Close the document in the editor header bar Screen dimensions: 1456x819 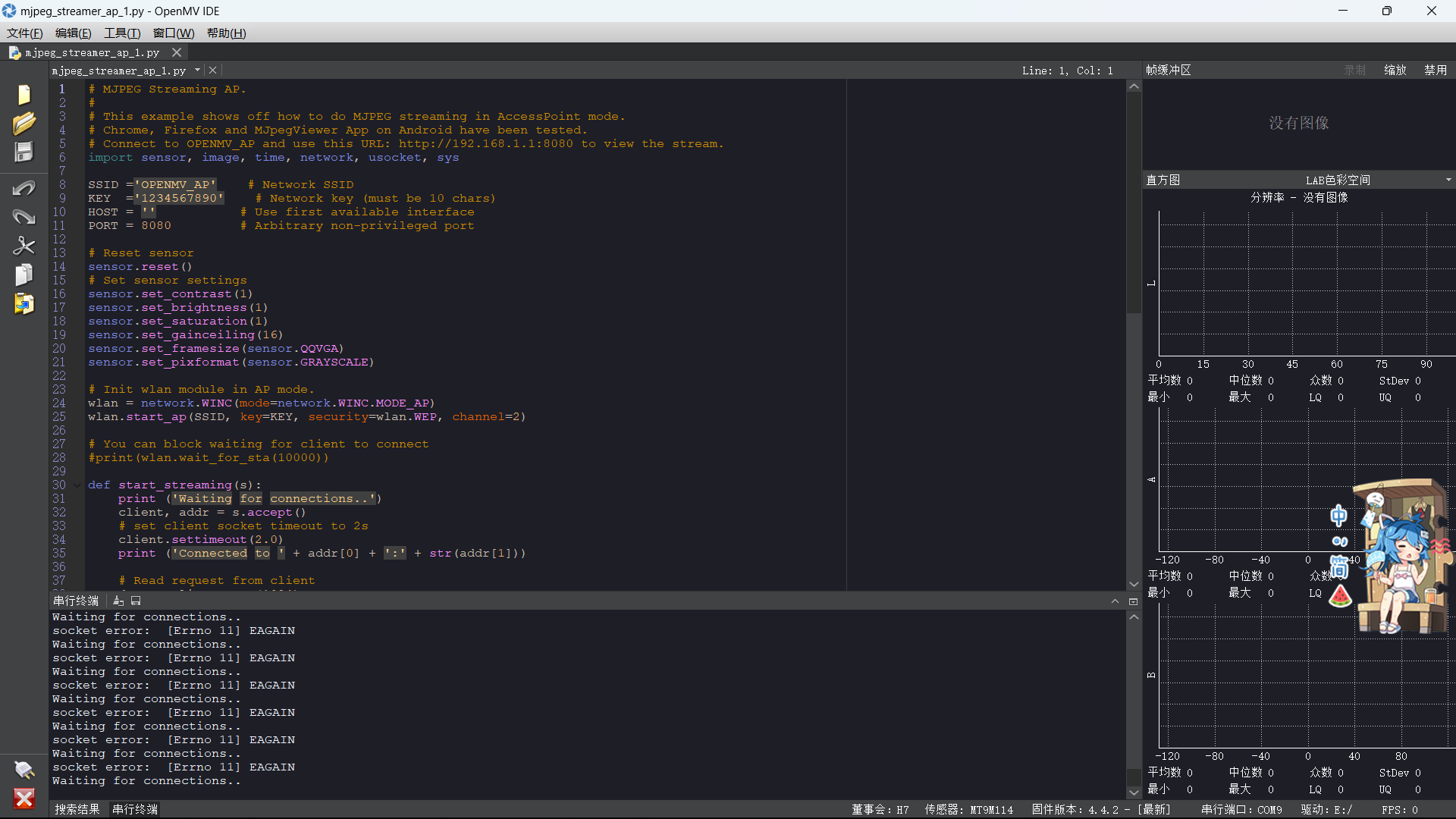pos(213,70)
